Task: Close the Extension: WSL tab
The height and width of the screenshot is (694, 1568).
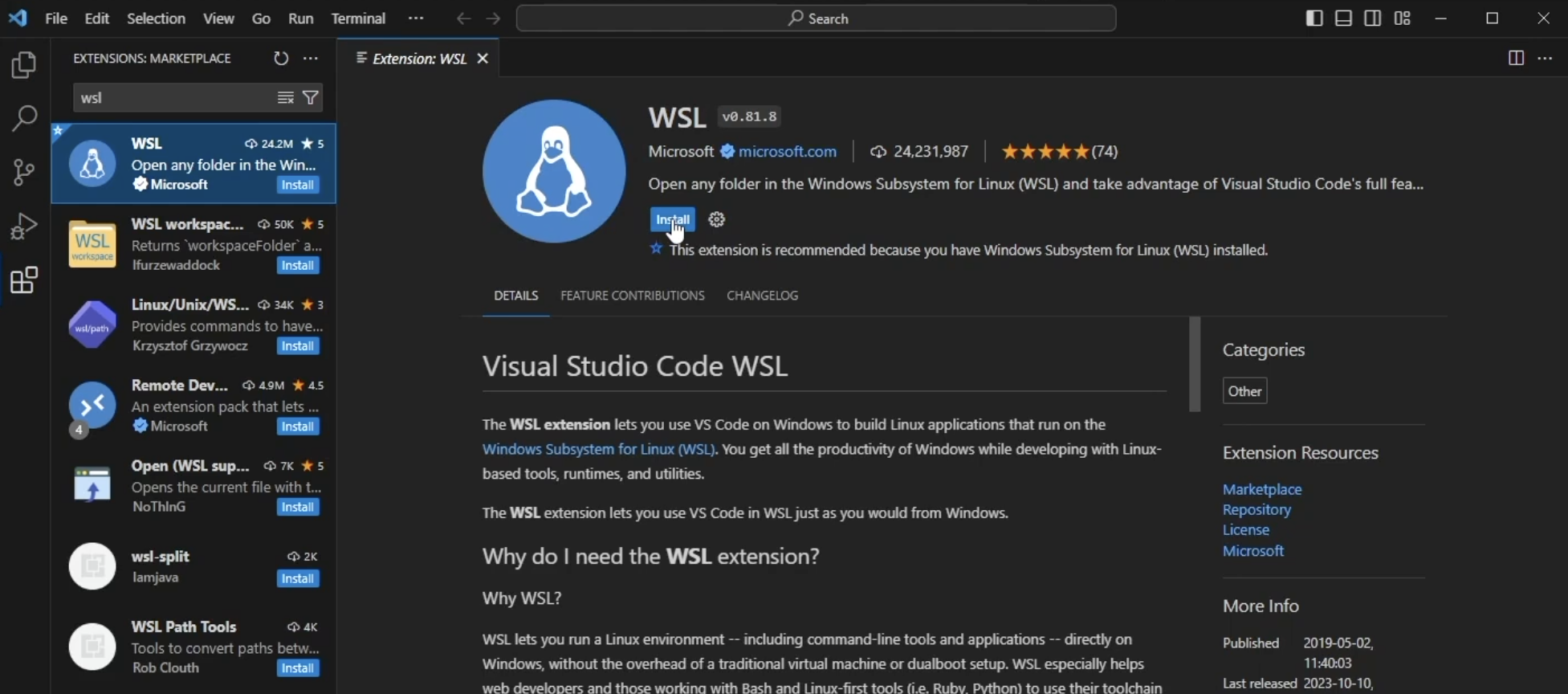Action: (x=483, y=58)
